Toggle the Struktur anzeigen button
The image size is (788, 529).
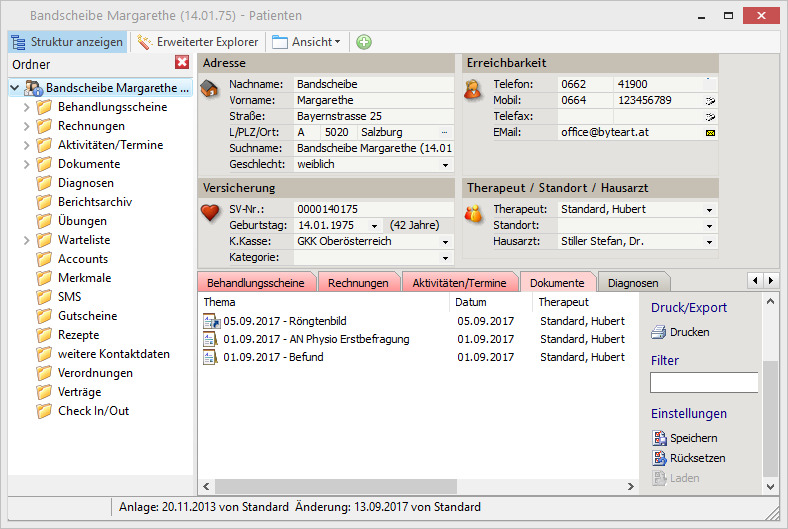(x=68, y=42)
